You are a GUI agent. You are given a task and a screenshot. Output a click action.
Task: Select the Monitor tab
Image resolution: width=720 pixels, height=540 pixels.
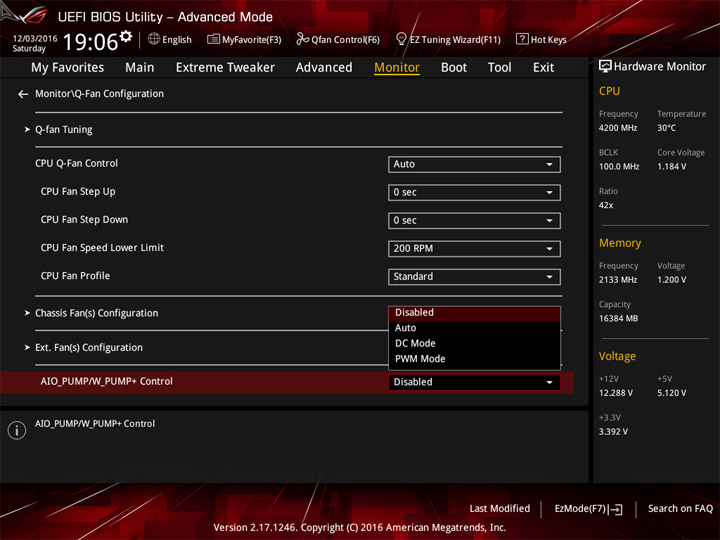click(x=397, y=68)
